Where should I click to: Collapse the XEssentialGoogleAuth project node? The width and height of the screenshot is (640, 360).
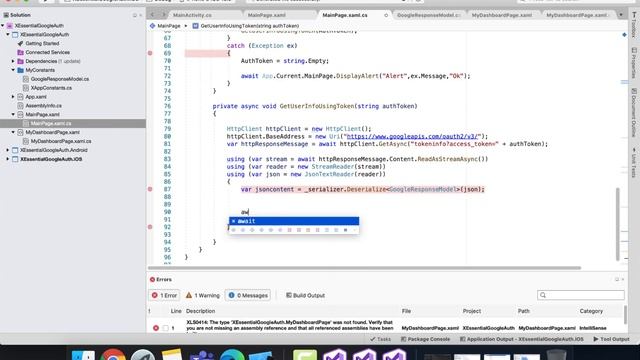(x=8, y=35)
